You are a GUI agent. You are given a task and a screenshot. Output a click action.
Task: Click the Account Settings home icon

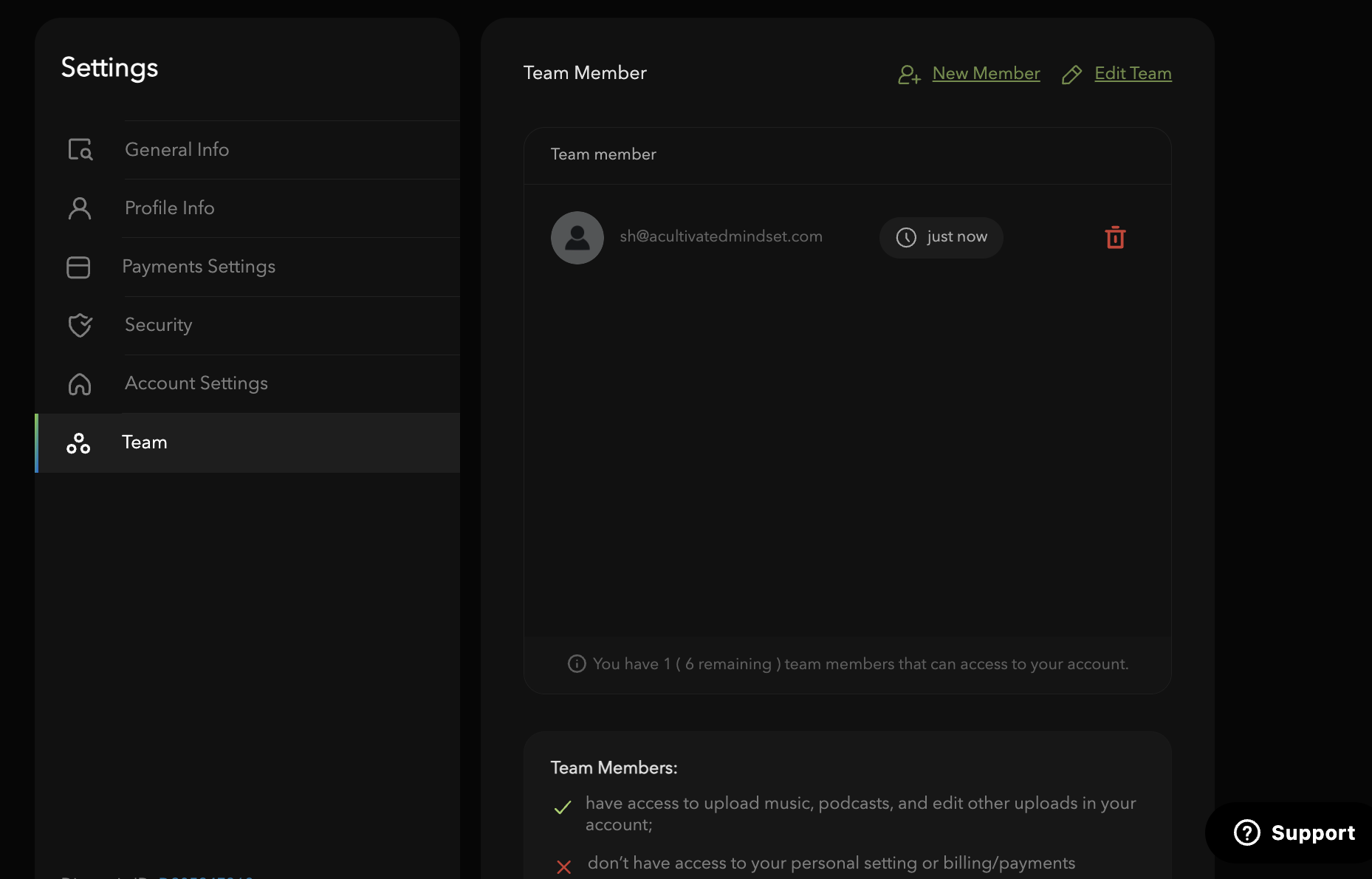click(80, 384)
